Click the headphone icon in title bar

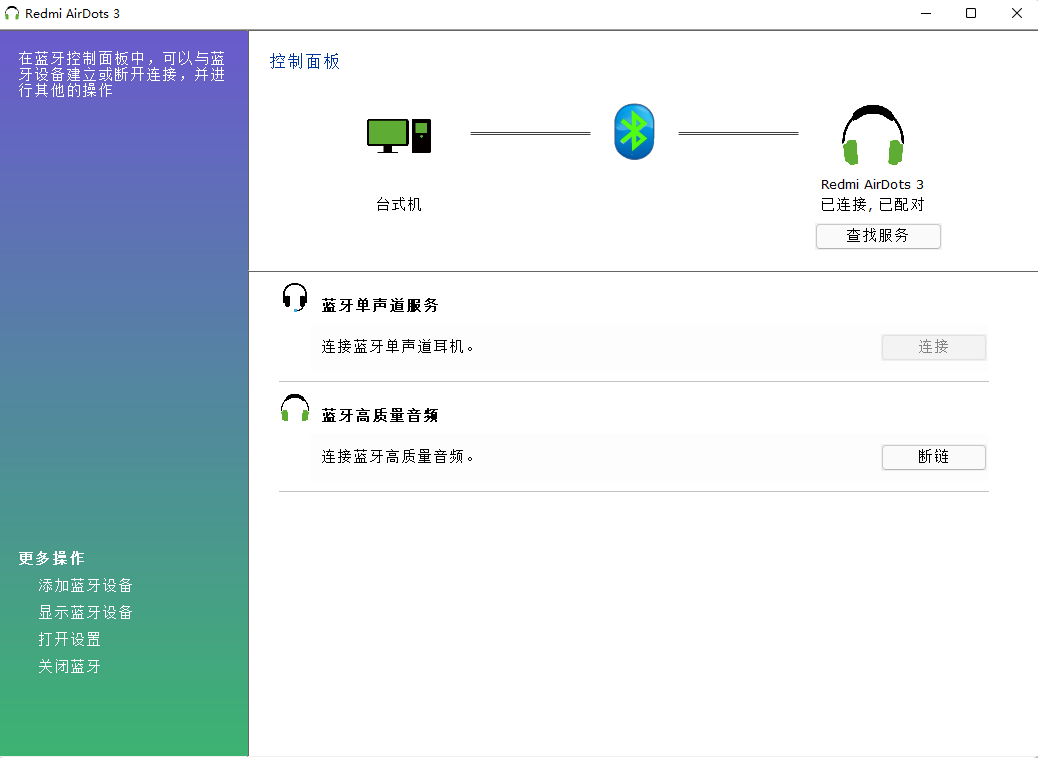point(12,13)
